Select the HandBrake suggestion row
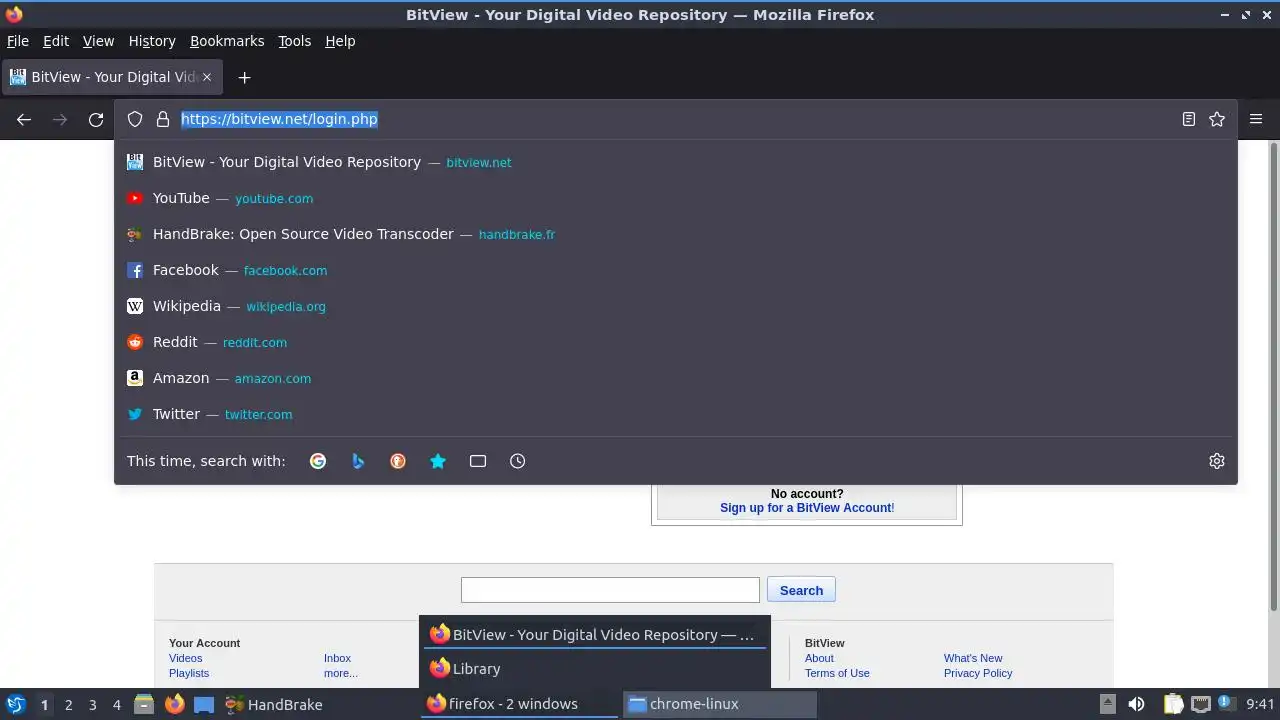Image resolution: width=1280 pixels, height=720 pixels. (676, 234)
